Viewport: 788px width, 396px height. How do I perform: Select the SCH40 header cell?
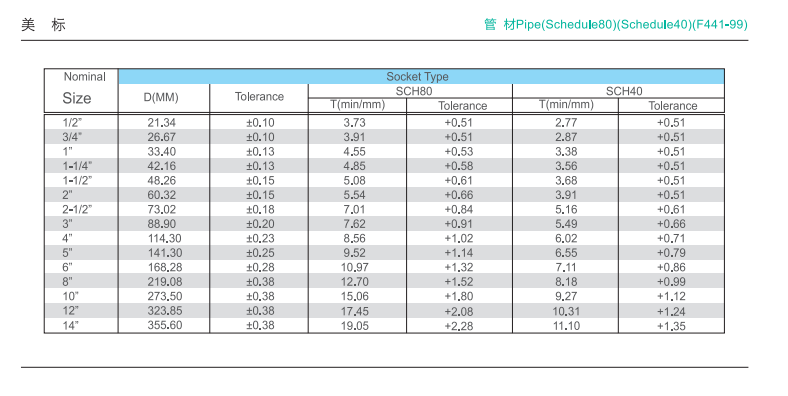619,91
